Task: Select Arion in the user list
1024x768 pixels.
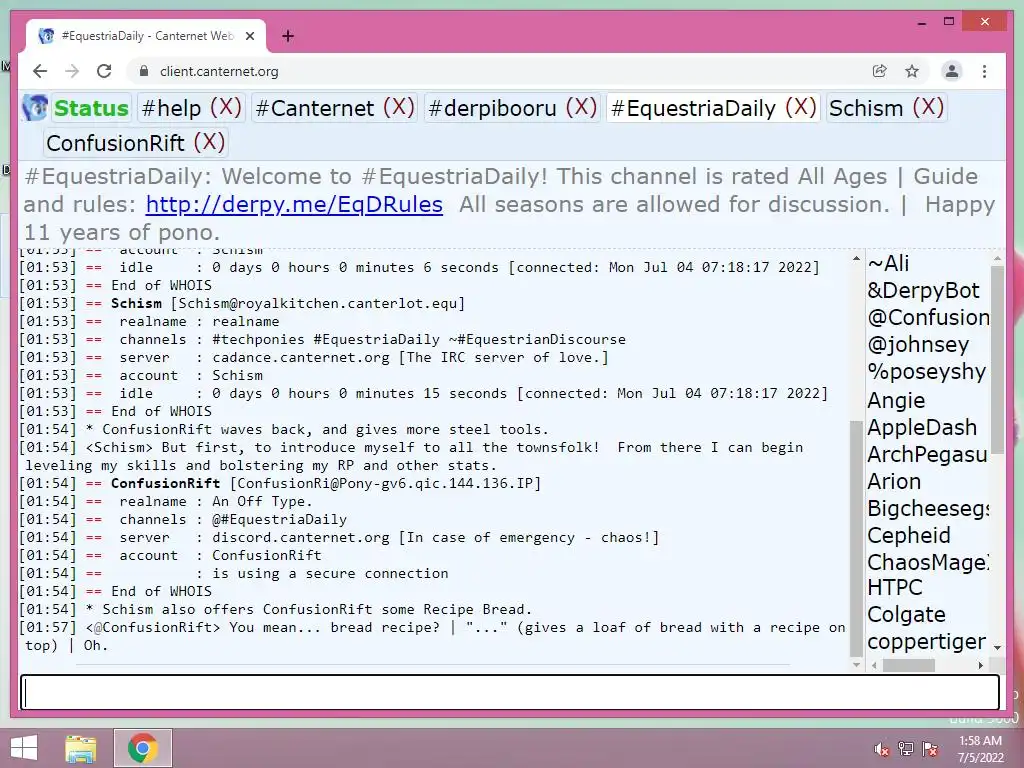Action: click(894, 481)
